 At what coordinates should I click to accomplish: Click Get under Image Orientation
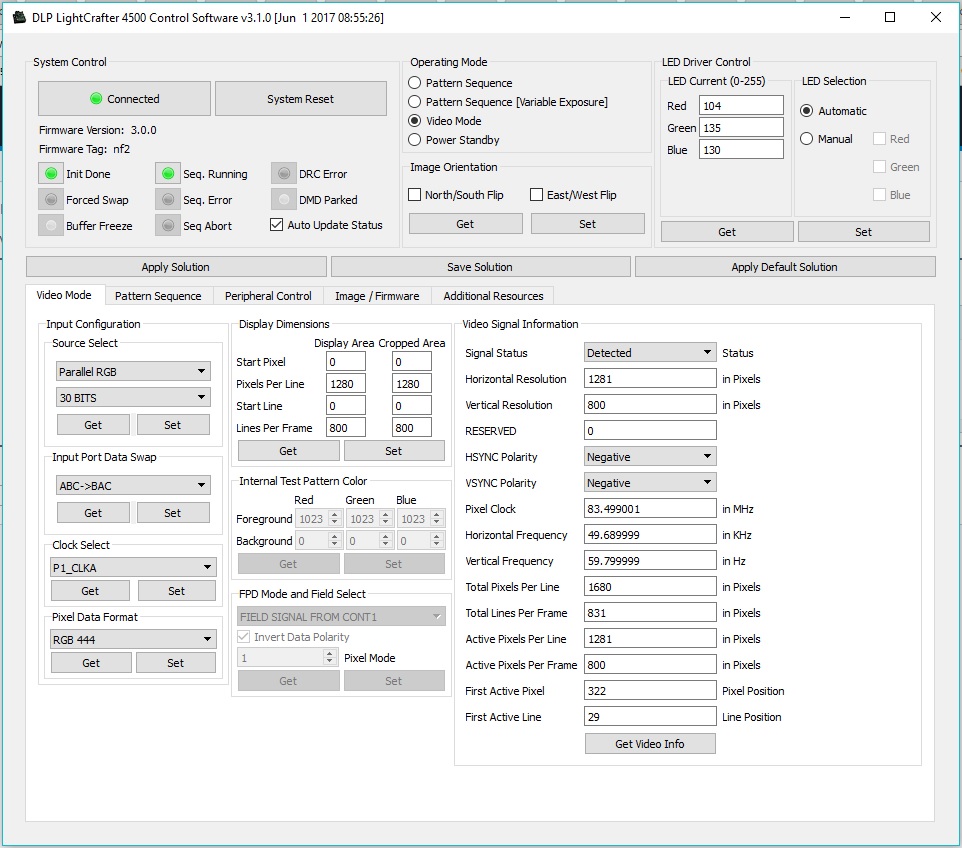coord(466,223)
